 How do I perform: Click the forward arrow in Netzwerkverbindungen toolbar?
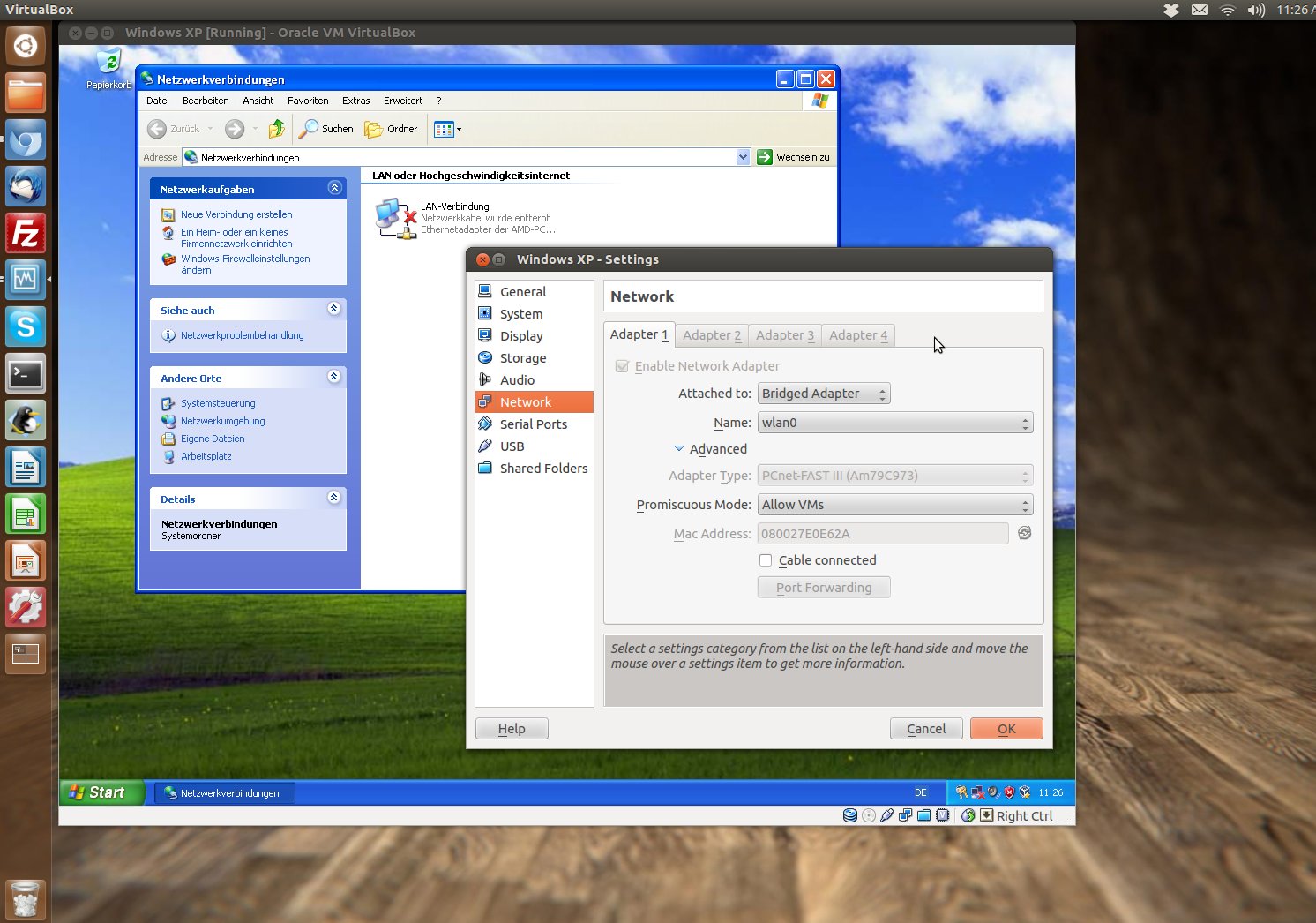(x=235, y=129)
